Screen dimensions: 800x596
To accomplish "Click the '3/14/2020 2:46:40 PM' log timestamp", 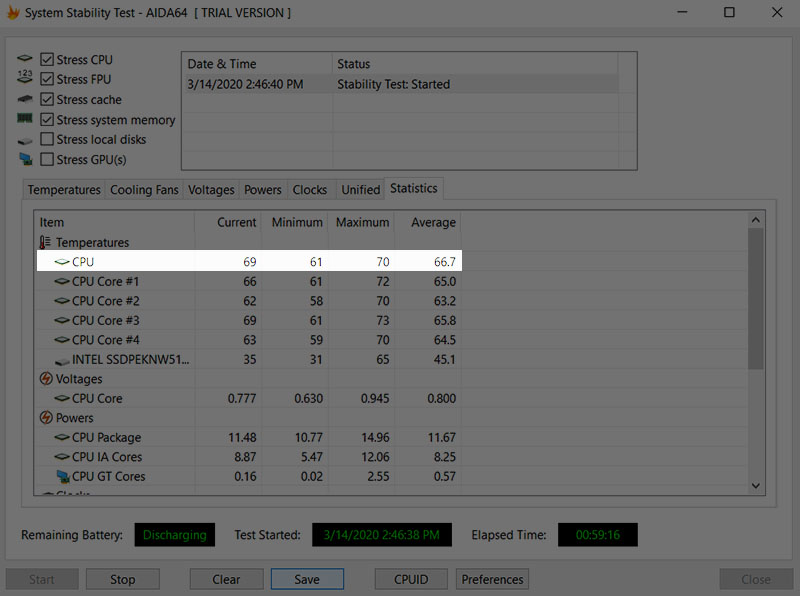I will 245,84.
